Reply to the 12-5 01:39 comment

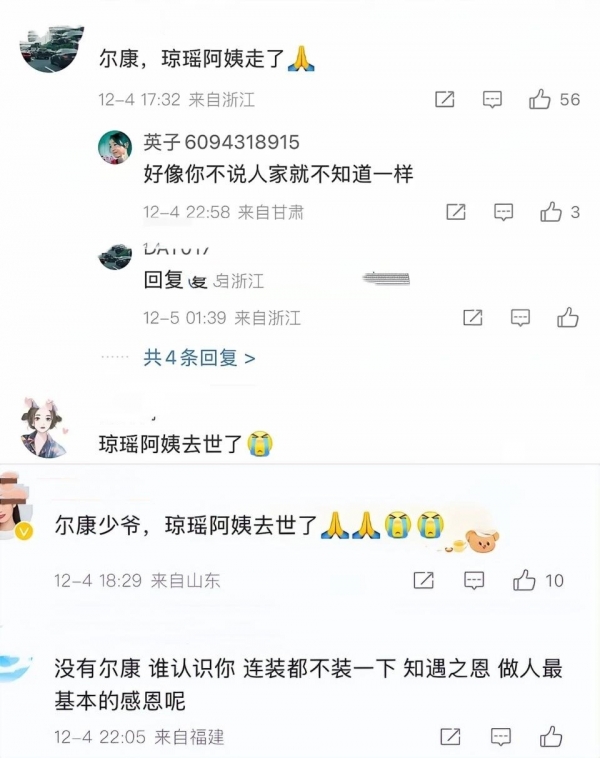click(x=520, y=318)
